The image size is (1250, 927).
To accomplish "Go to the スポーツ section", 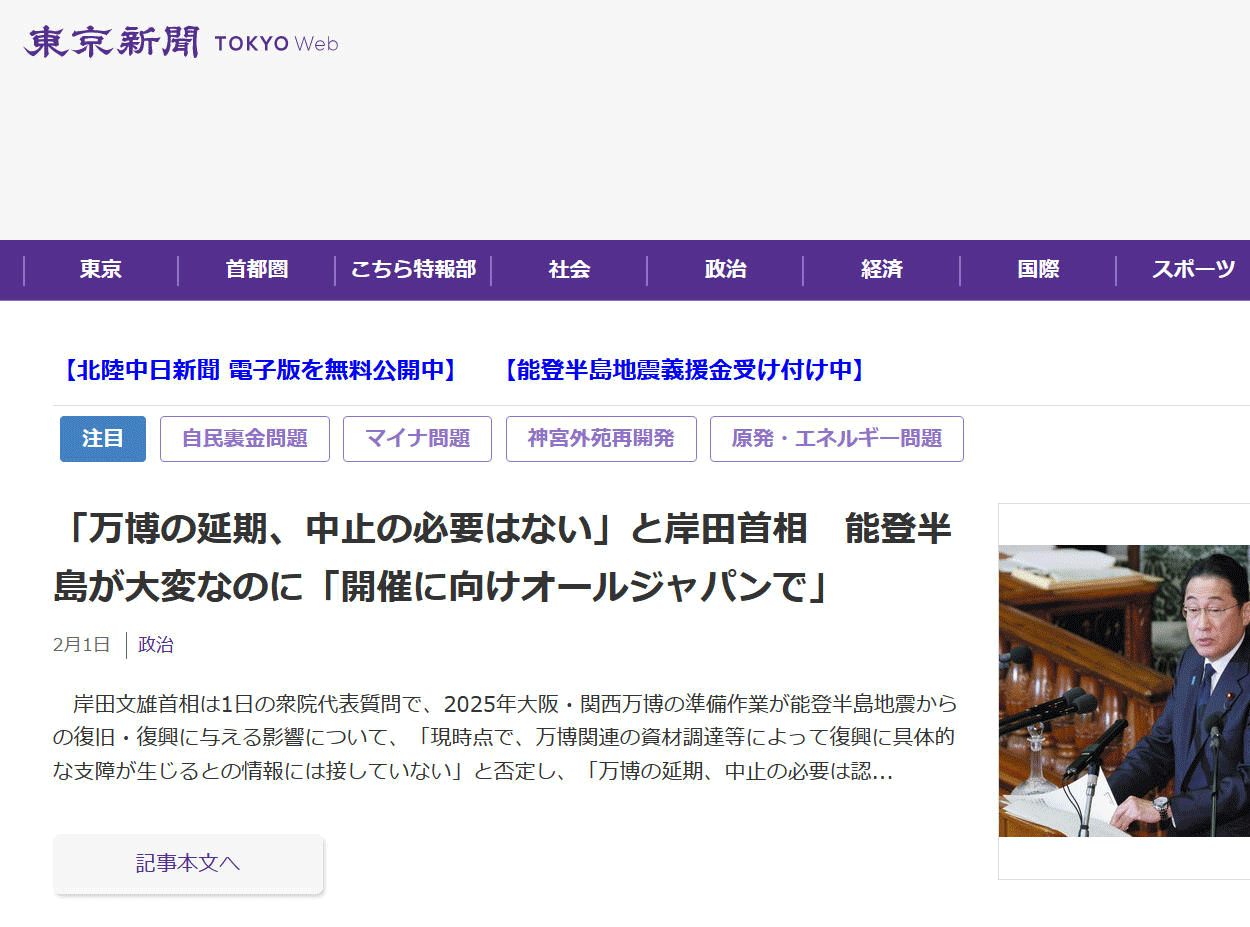I will (x=1192, y=270).
